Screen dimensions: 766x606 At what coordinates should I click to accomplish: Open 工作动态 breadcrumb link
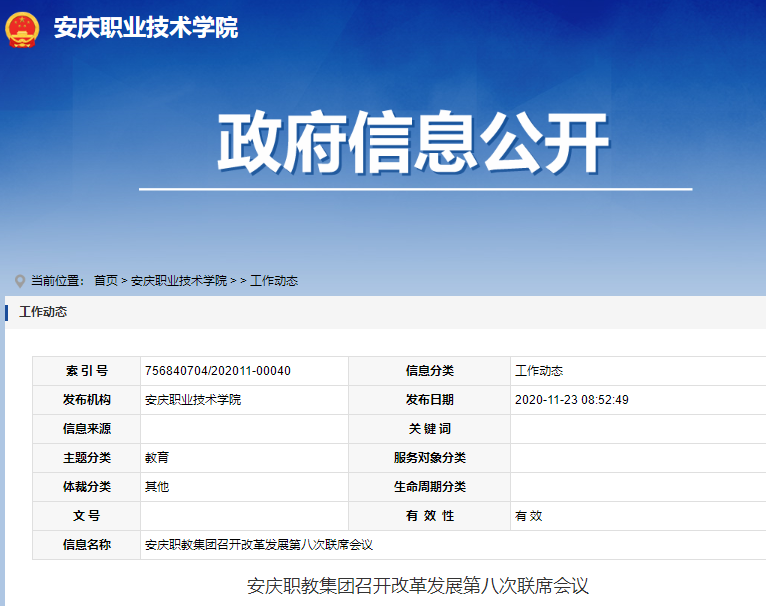tap(274, 281)
